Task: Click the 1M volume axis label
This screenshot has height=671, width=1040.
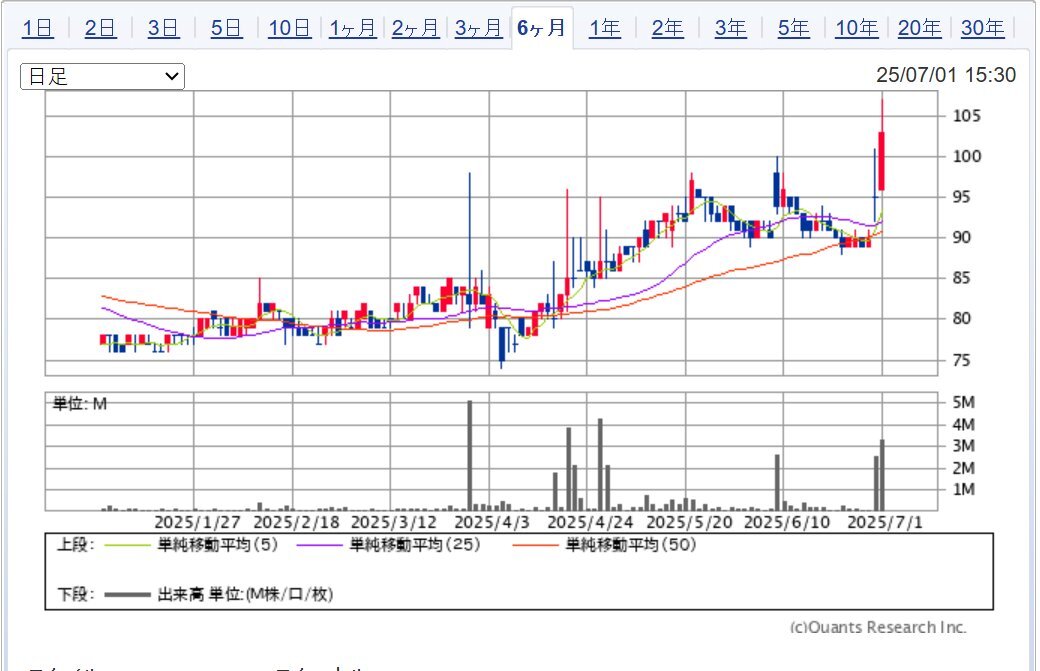Action: coord(964,489)
